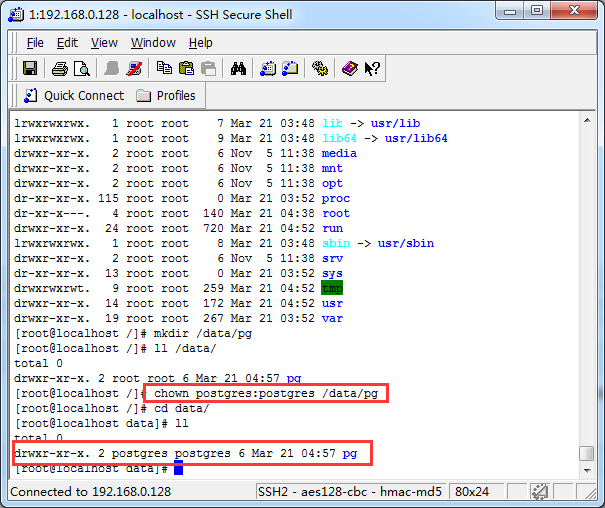The height and width of the screenshot is (508, 605).
Task: Click the Quick Connect icon
Action: click(x=30, y=96)
